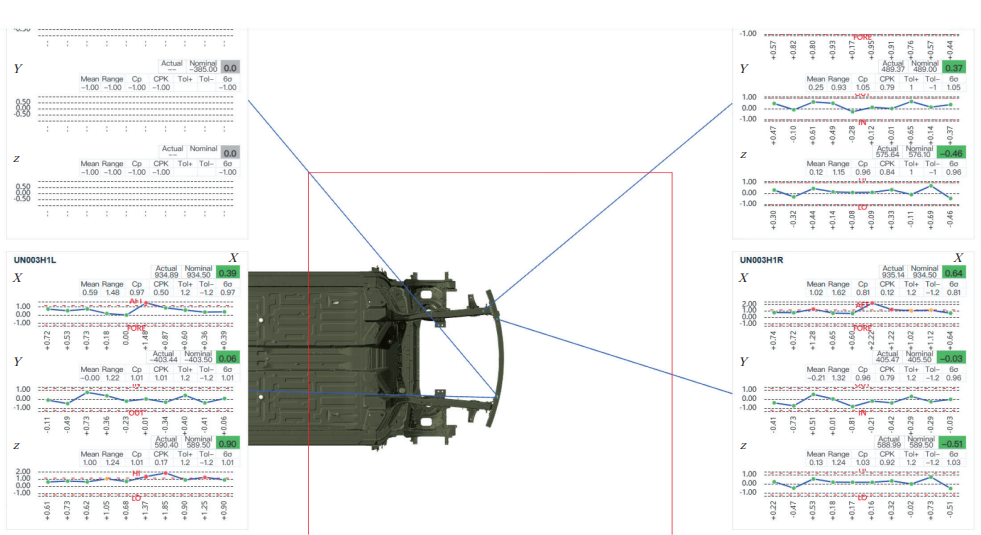This screenshot has width=981, height=535.
Task: Click the UN003H1R panel title
Action: (761, 259)
